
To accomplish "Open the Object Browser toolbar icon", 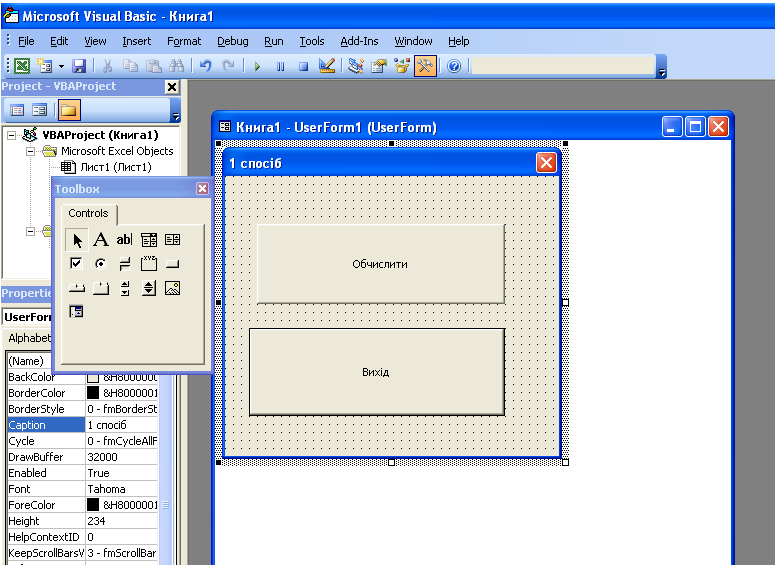I will tap(402, 66).
